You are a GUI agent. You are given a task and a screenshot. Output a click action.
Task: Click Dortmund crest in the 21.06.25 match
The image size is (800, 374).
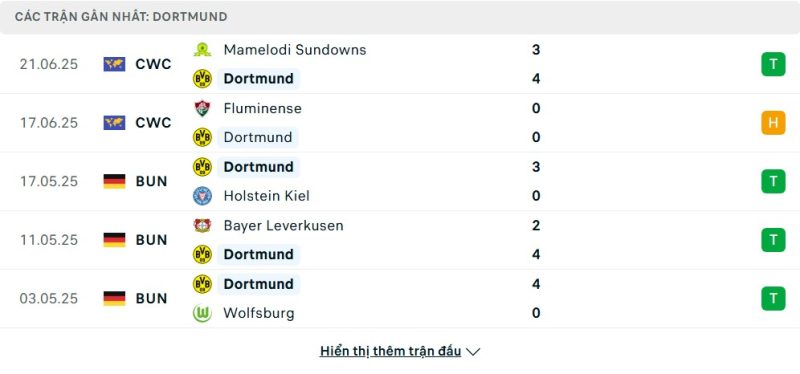pos(202,79)
